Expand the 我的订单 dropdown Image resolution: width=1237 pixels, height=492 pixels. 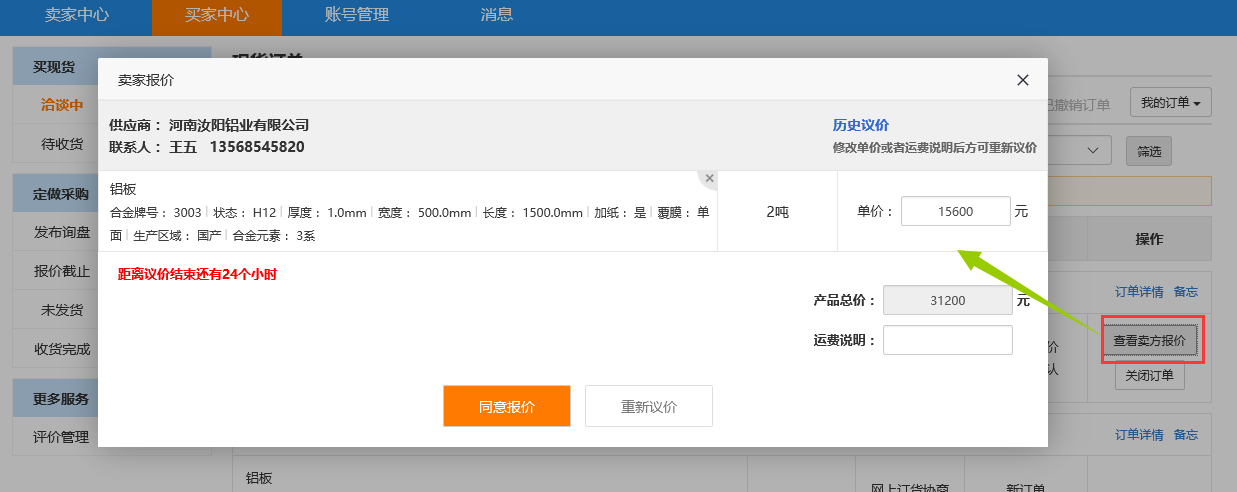pos(1170,102)
